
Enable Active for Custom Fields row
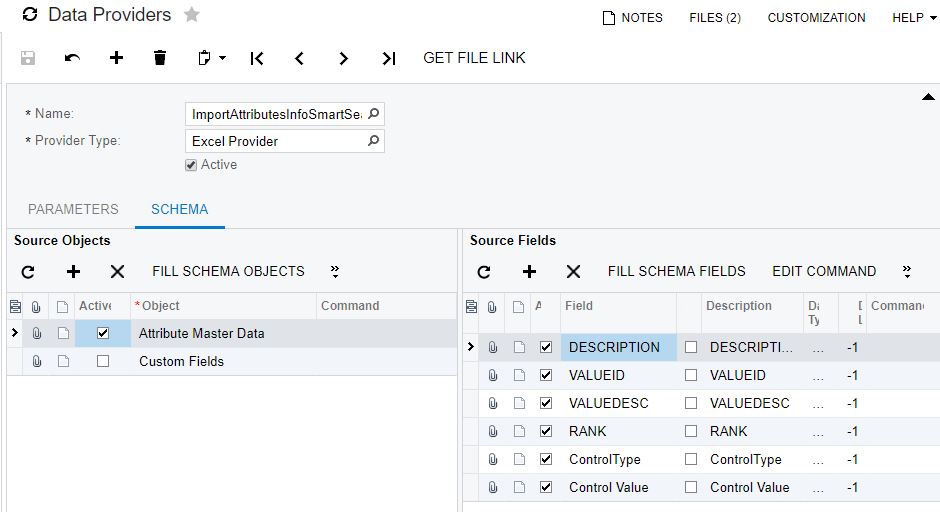[103, 361]
